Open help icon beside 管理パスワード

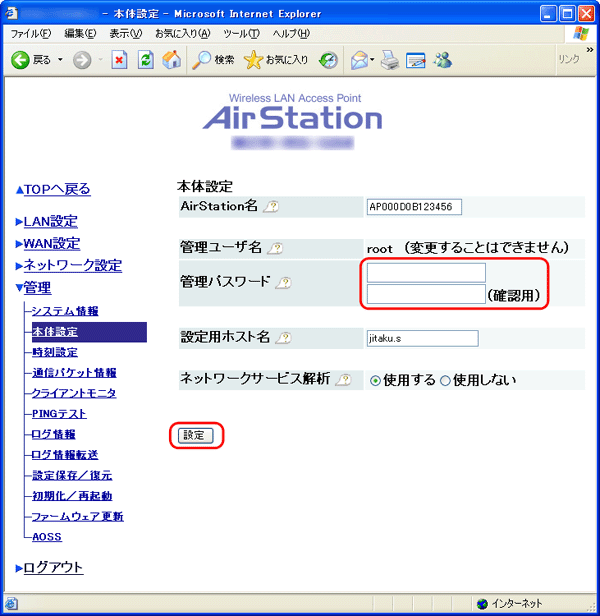pyautogui.click(x=284, y=282)
